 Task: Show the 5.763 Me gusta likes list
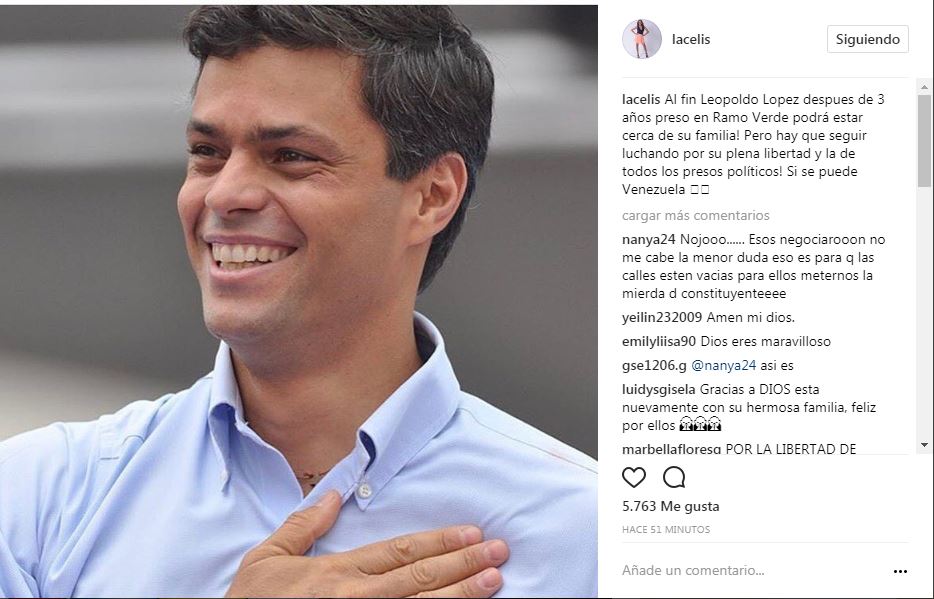click(671, 506)
